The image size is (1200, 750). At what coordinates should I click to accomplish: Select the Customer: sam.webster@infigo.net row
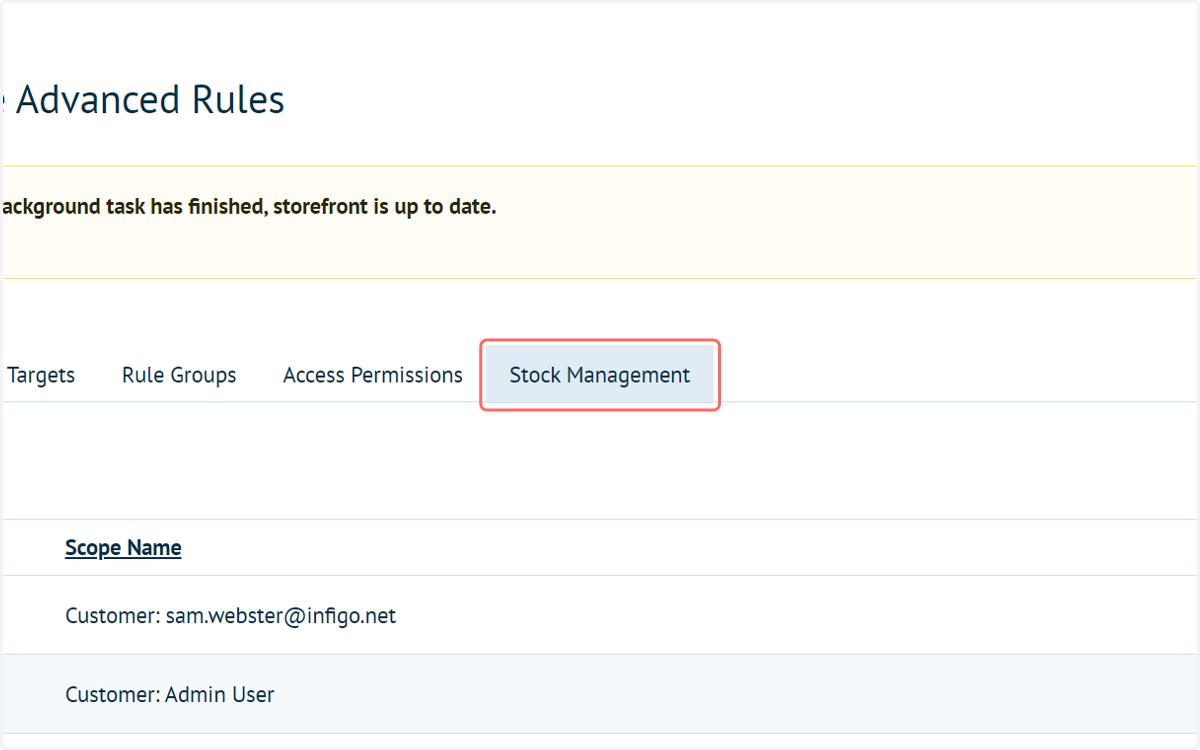600,615
